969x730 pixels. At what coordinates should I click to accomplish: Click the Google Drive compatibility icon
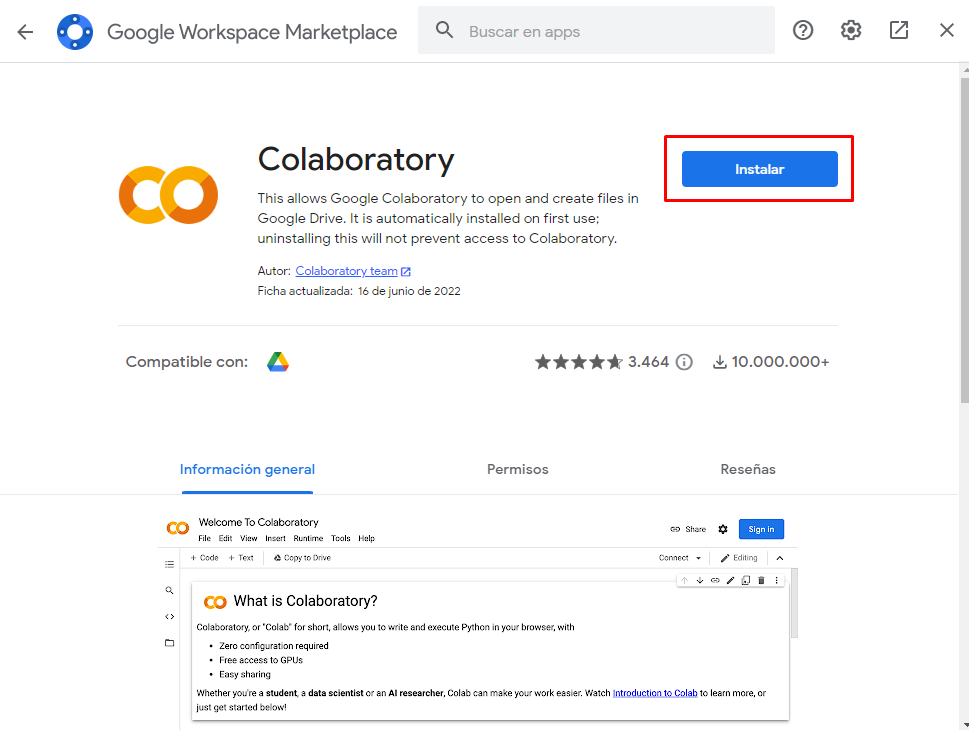point(278,362)
